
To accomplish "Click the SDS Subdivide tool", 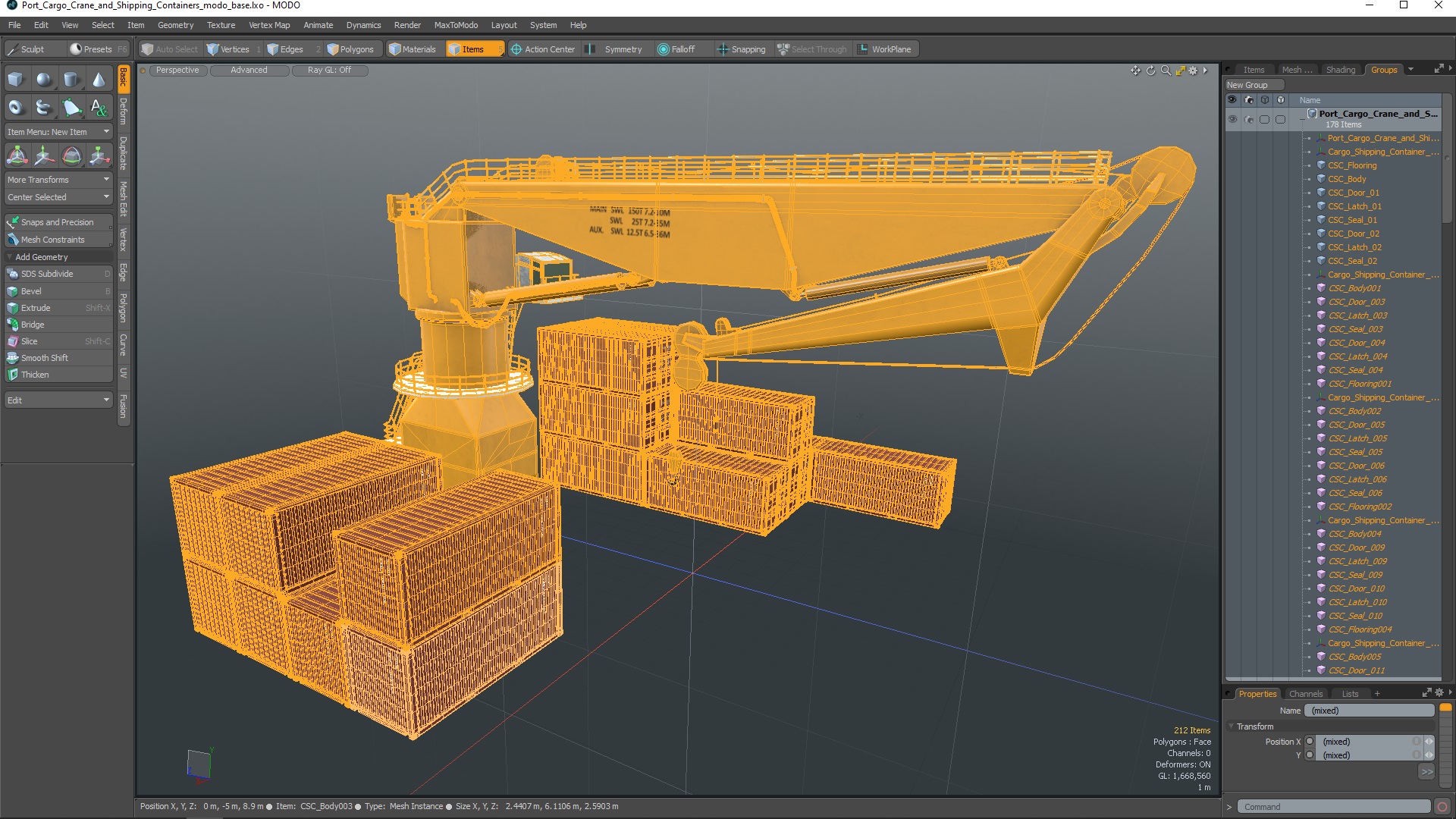I will click(x=58, y=274).
